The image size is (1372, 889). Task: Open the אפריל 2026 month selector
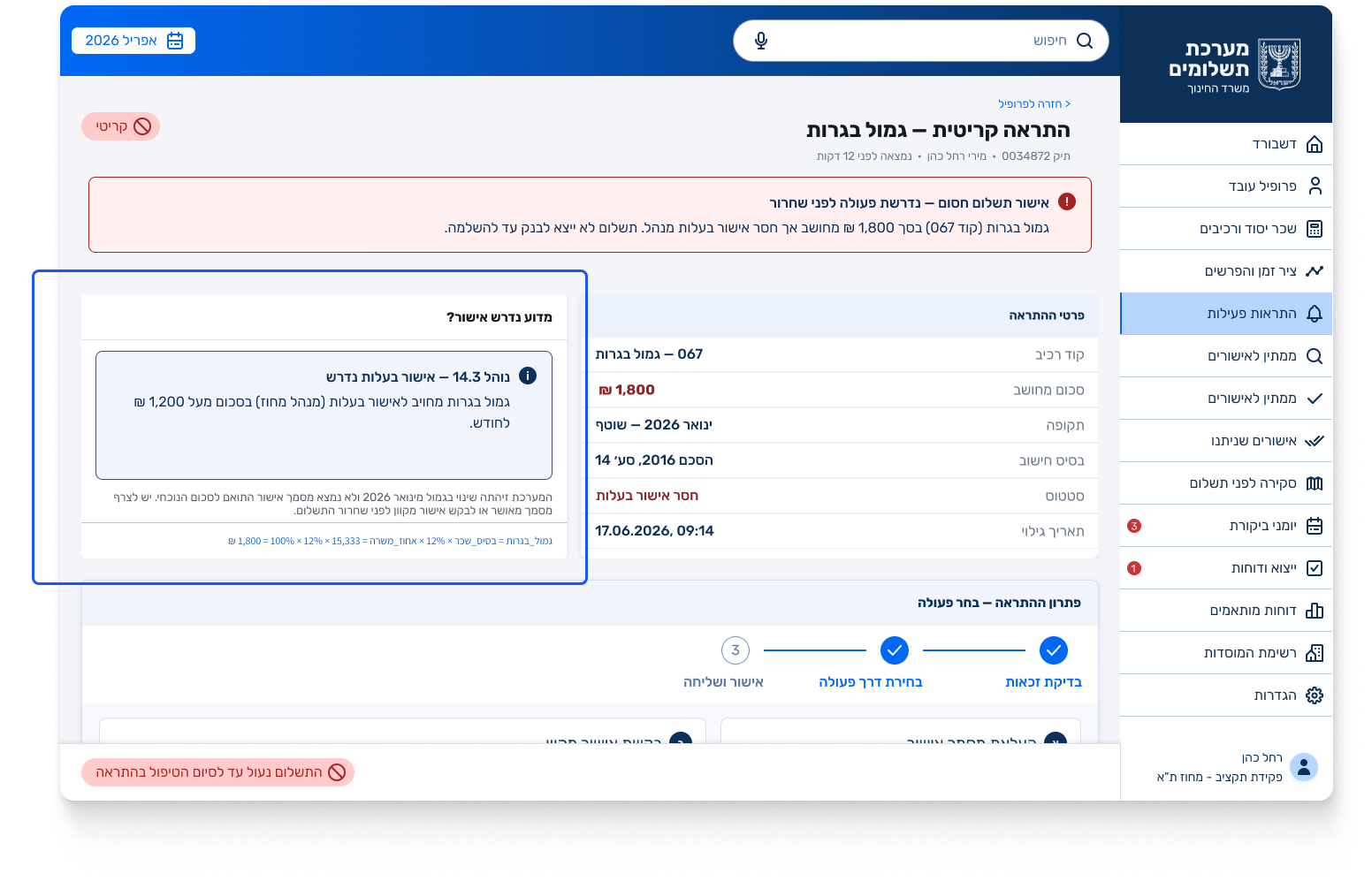click(x=133, y=41)
